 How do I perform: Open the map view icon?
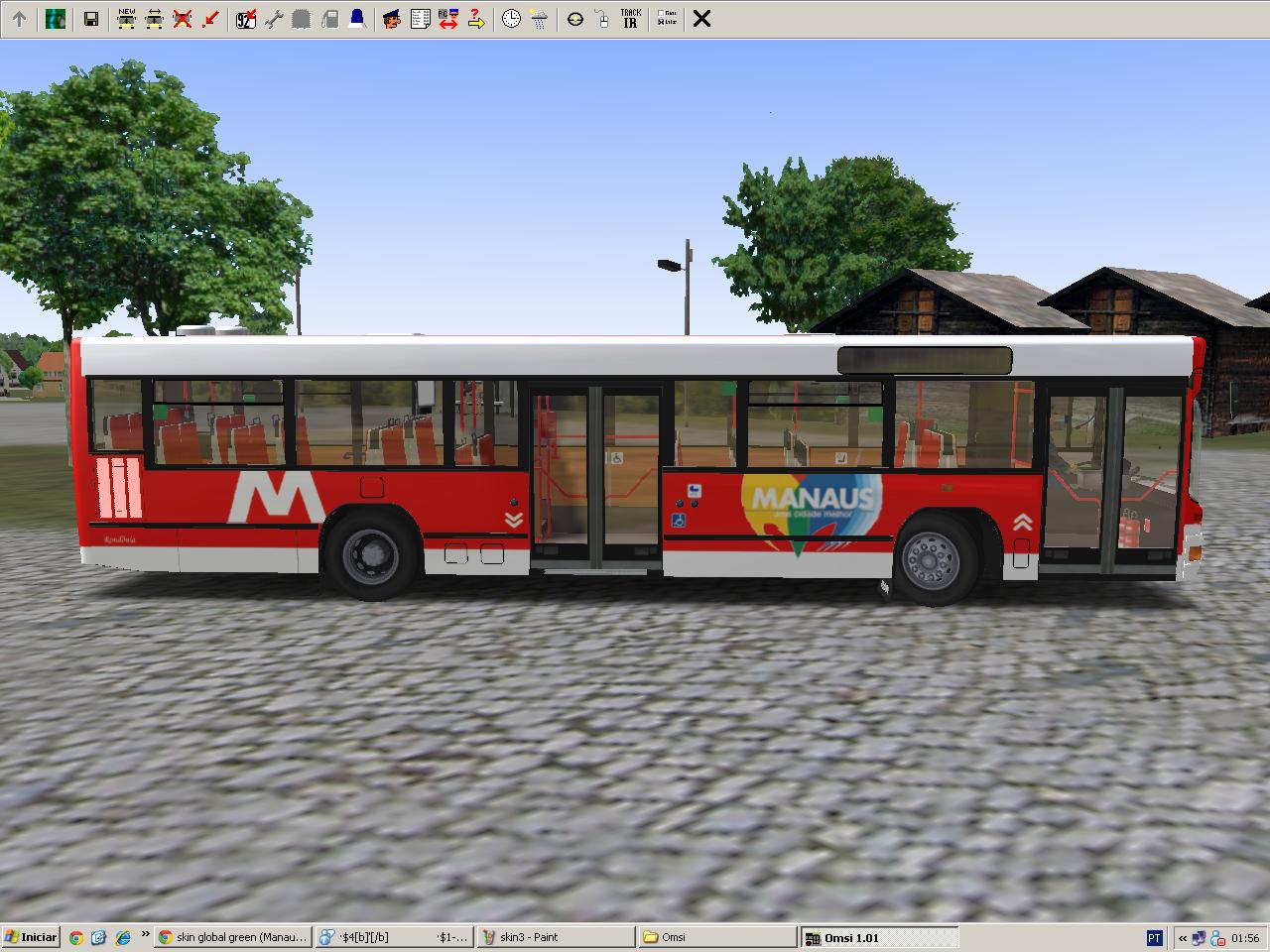click(x=56, y=18)
